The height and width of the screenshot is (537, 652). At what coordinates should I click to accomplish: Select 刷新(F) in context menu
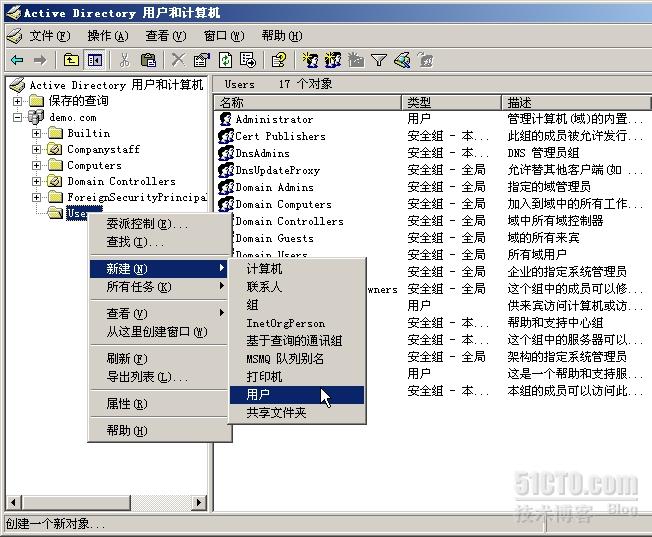tap(159, 359)
